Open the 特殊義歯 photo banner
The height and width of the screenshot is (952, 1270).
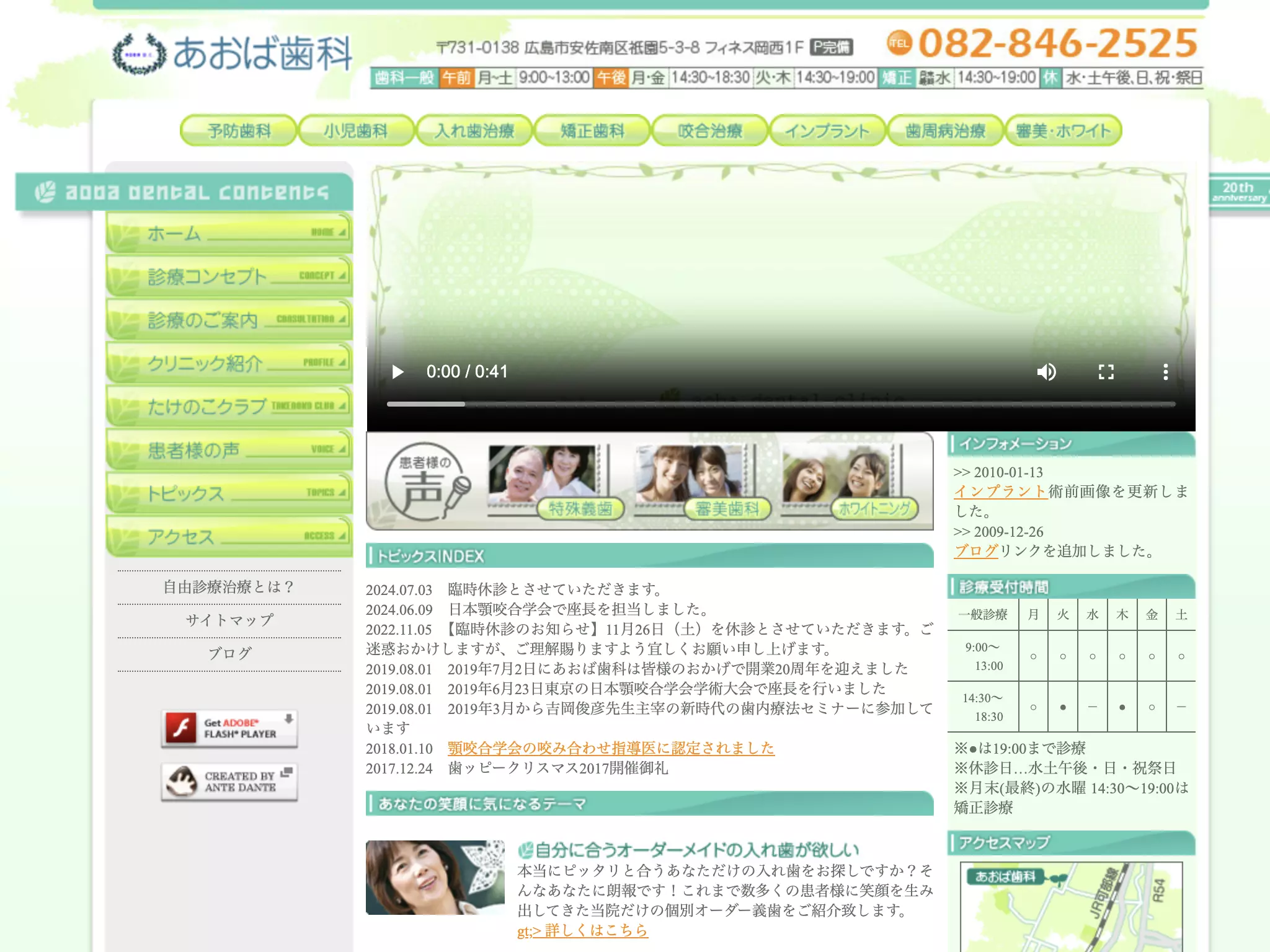click(x=556, y=482)
